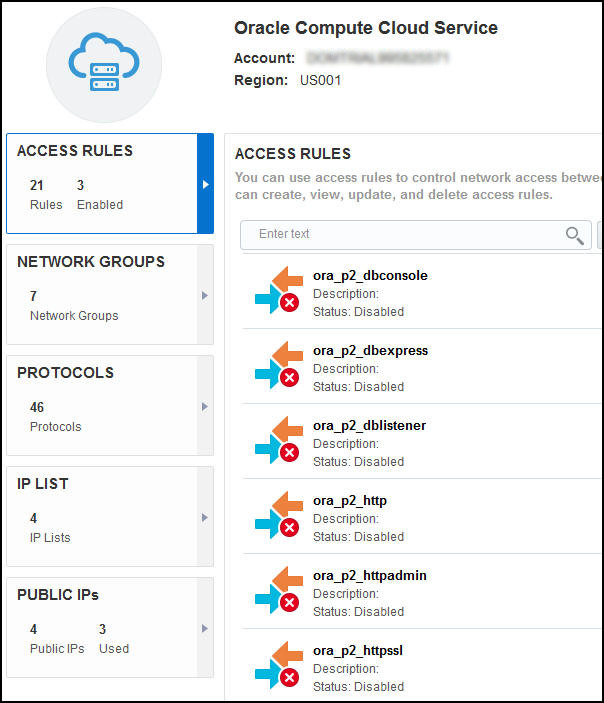Open the PROTOCOLS tile heading
Viewport: 604px width, 703px height.
tap(65, 373)
